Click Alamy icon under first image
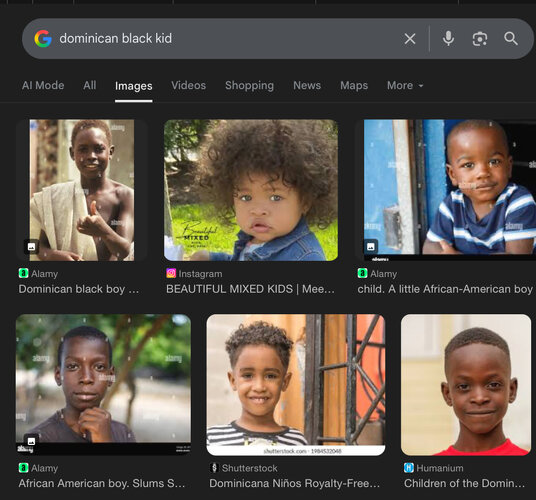This screenshot has width=536, height=500. pos(23,273)
